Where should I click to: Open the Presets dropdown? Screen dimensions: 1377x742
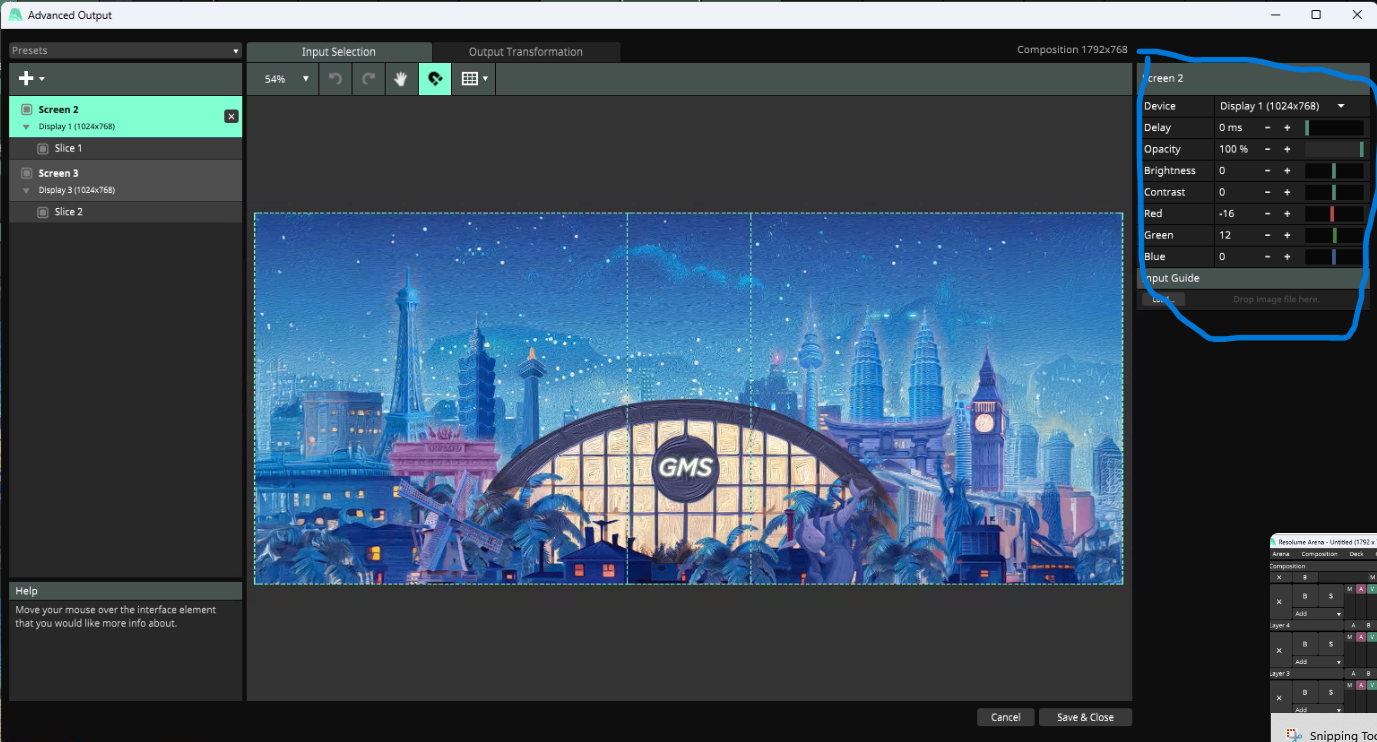125,51
